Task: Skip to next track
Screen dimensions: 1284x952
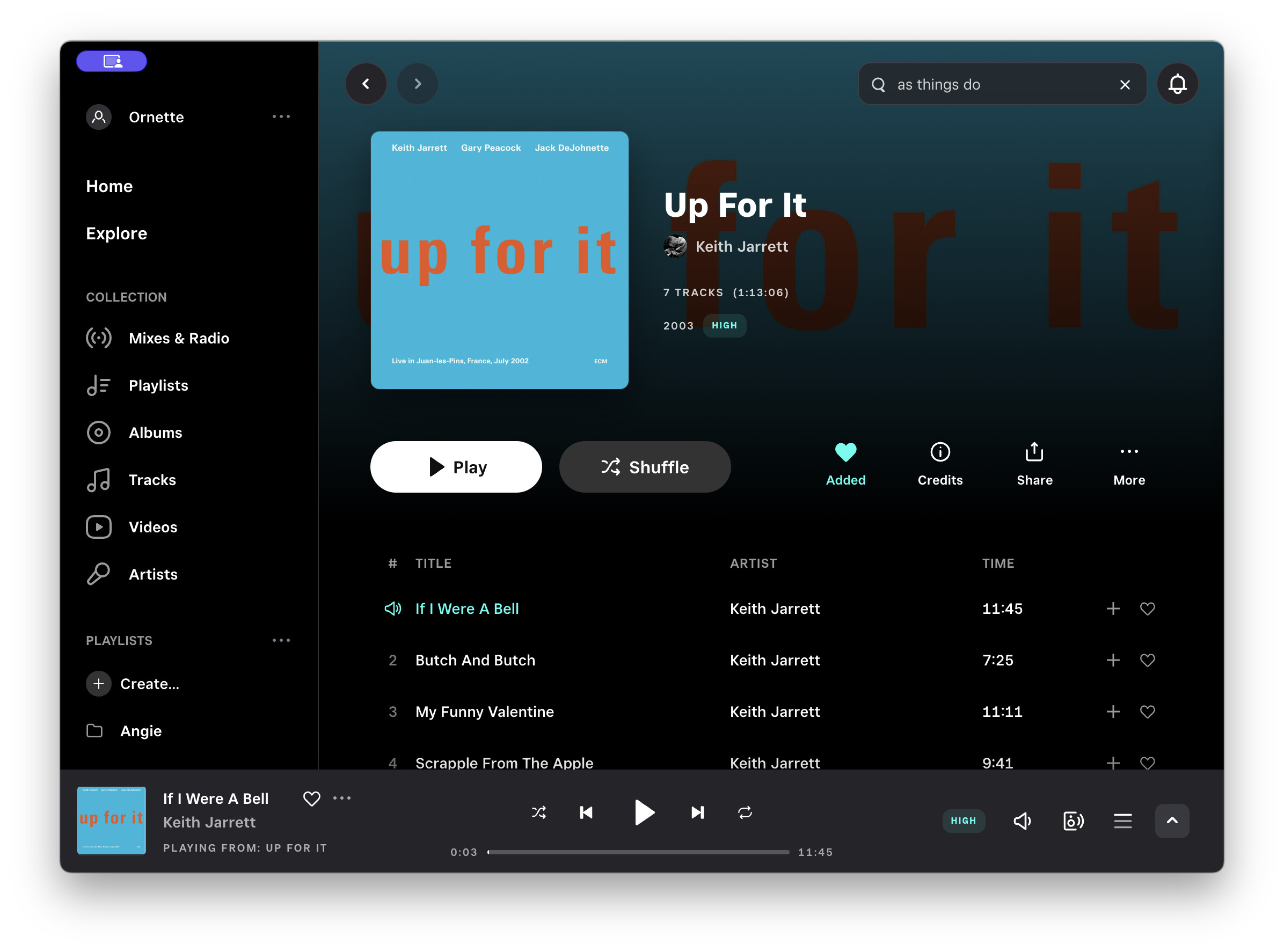Action: (x=697, y=812)
